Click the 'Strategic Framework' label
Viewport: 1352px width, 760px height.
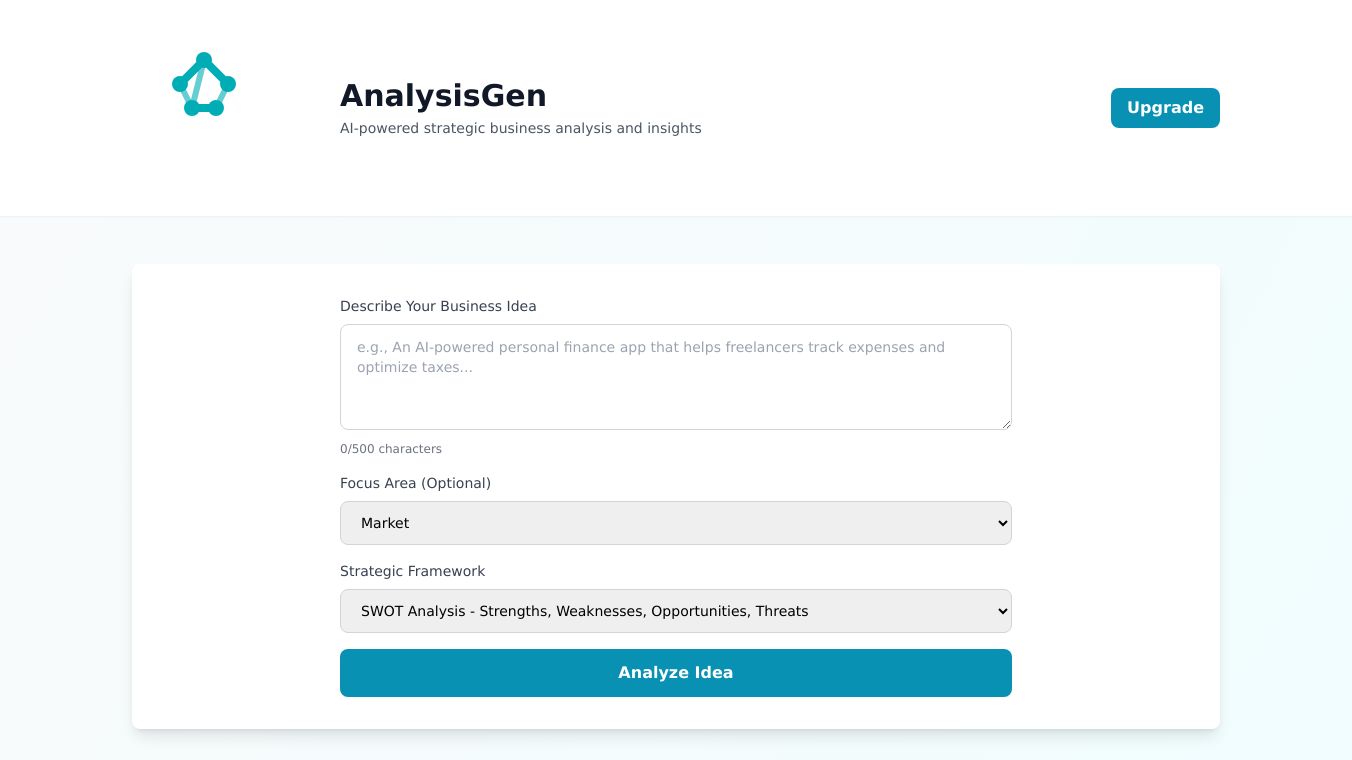pos(412,571)
